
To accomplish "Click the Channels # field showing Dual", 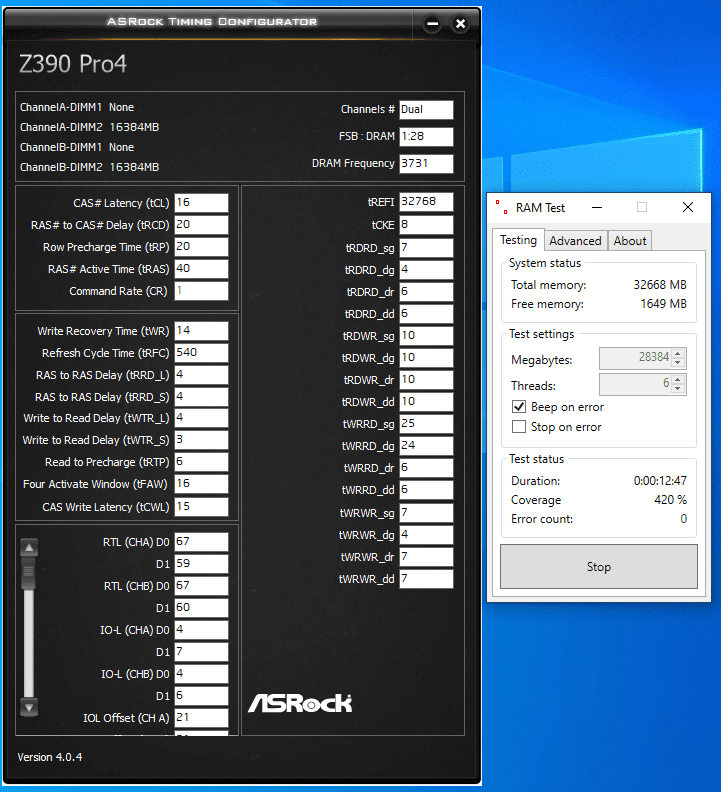I will [x=426, y=110].
